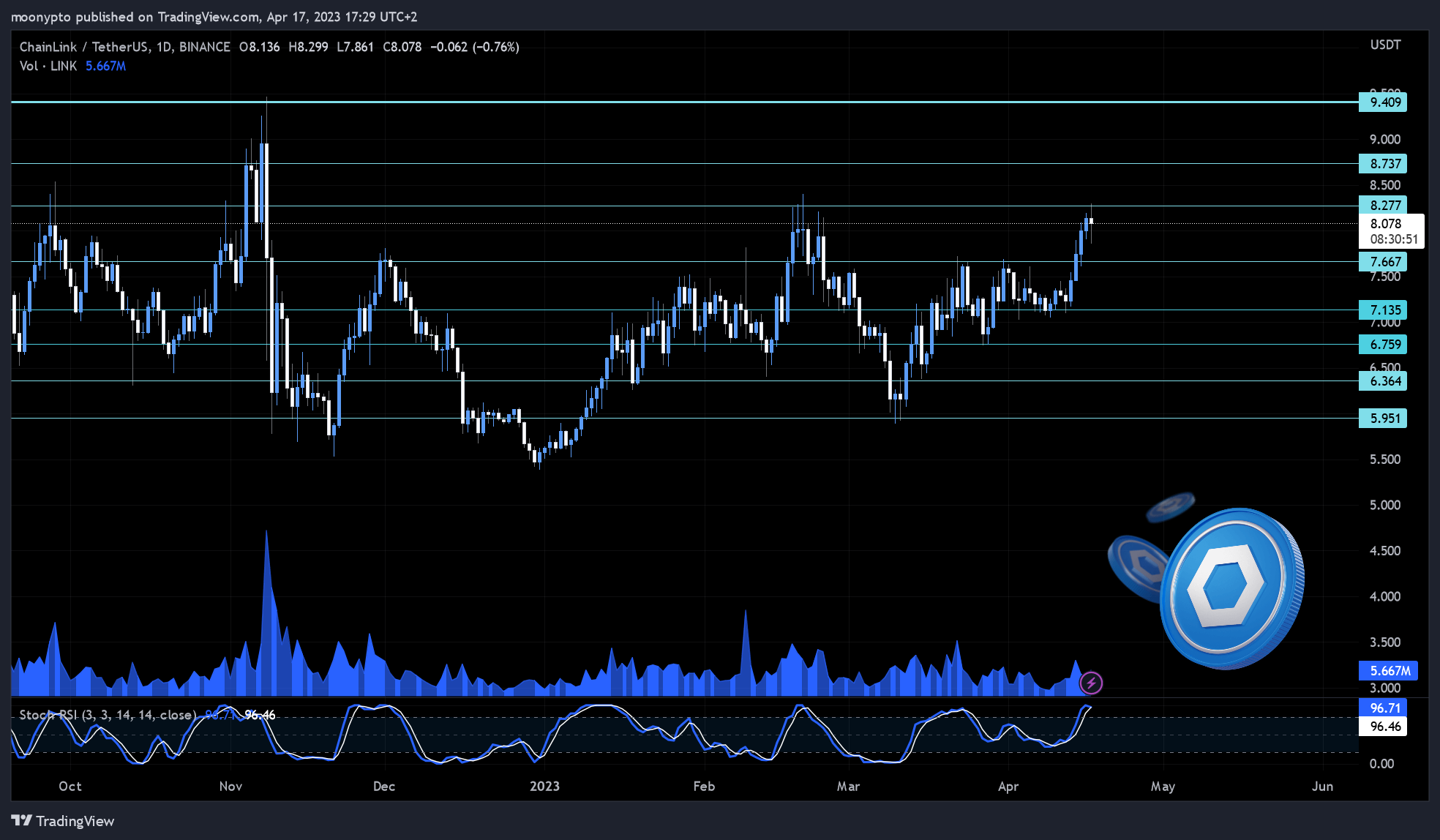
Task: Click the 8.277 price level label
Action: [x=1382, y=205]
